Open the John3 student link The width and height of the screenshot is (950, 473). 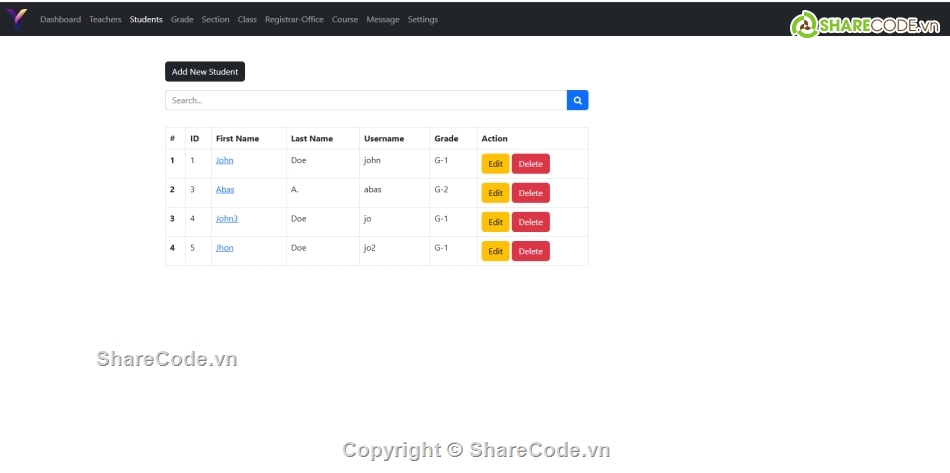click(227, 218)
